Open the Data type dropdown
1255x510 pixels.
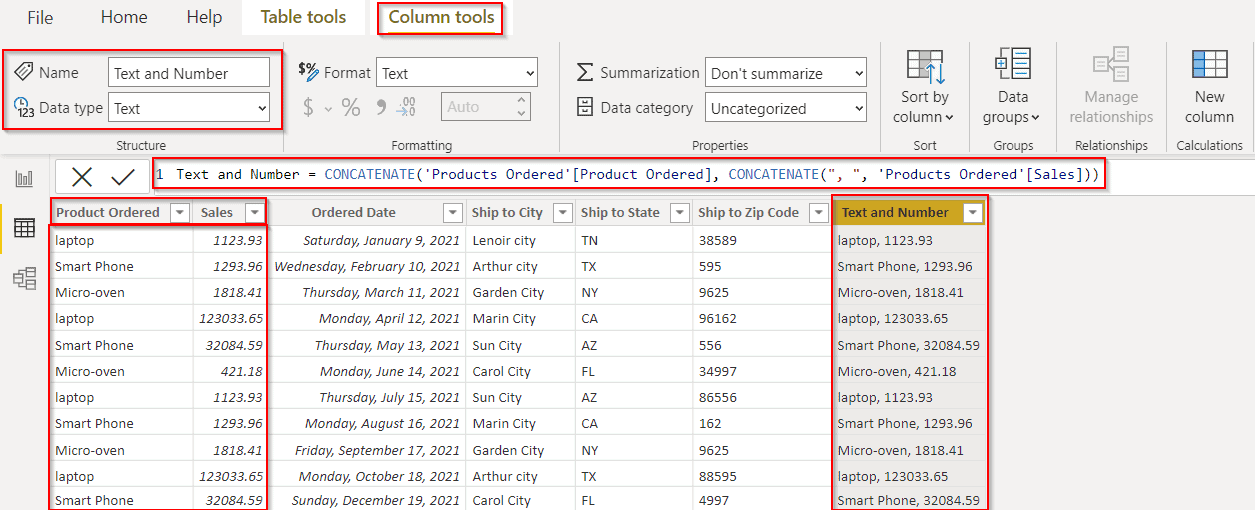pyautogui.click(x=189, y=108)
